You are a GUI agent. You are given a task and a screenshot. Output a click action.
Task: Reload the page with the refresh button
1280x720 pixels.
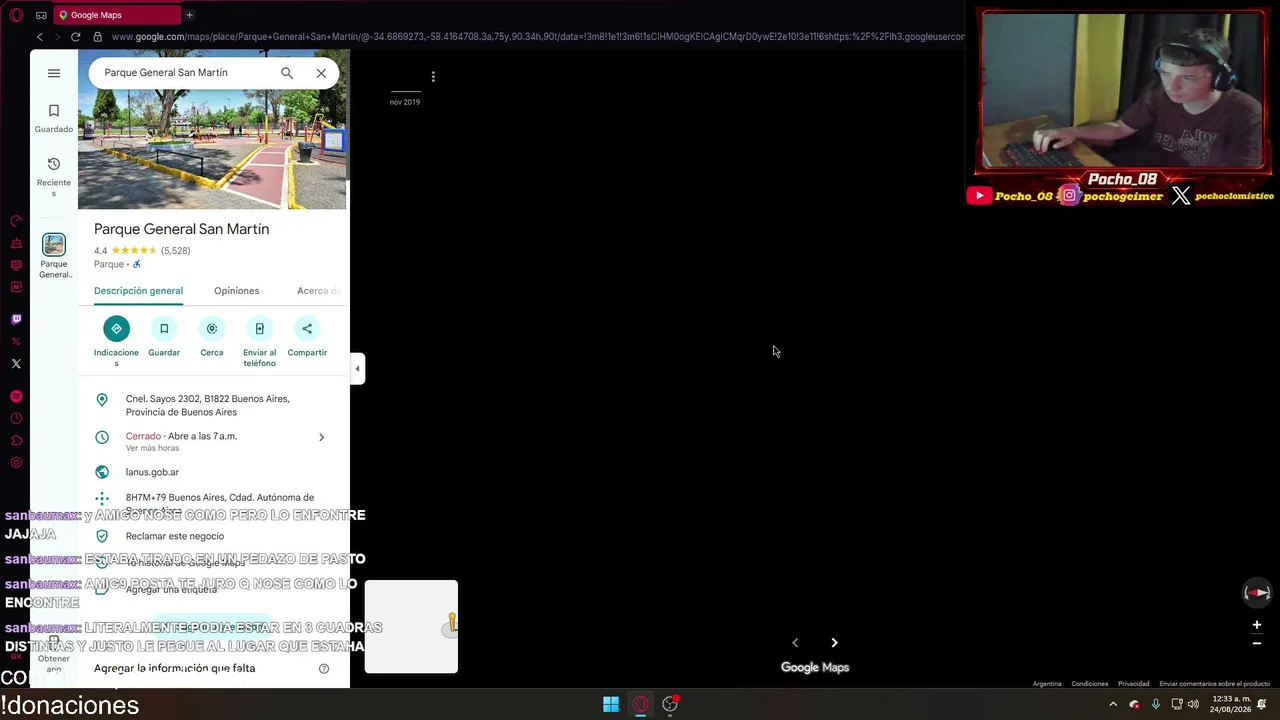(x=75, y=37)
